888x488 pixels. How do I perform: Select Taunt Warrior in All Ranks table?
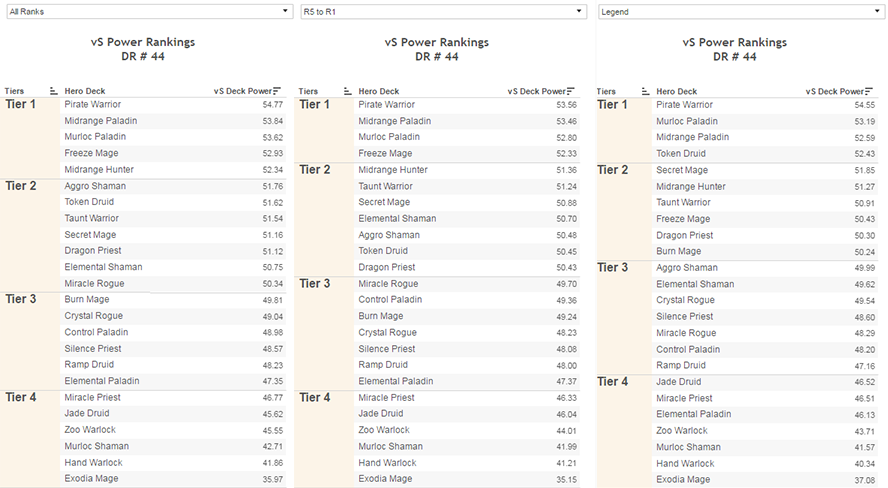(x=92, y=218)
